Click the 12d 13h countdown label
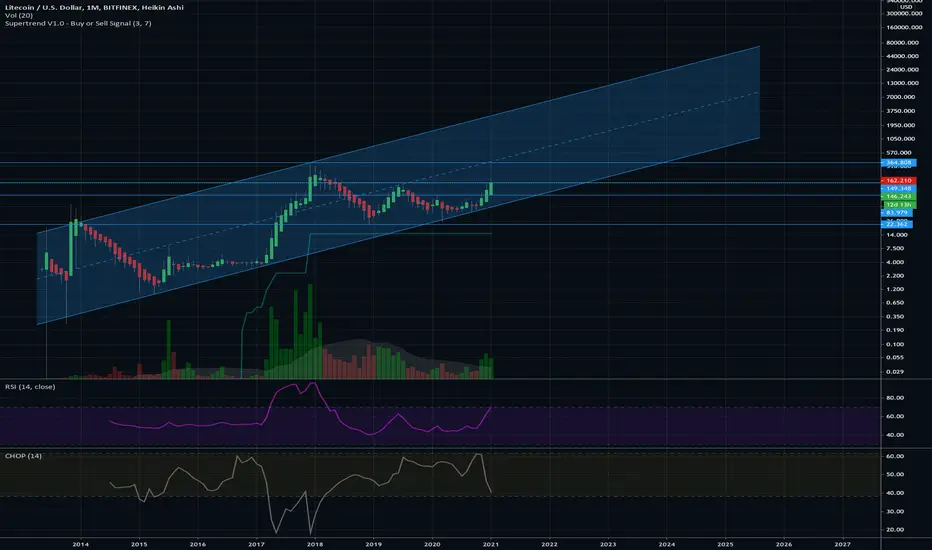Image resolution: width=932 pixels, height=550 pixels. pos(900,205)
